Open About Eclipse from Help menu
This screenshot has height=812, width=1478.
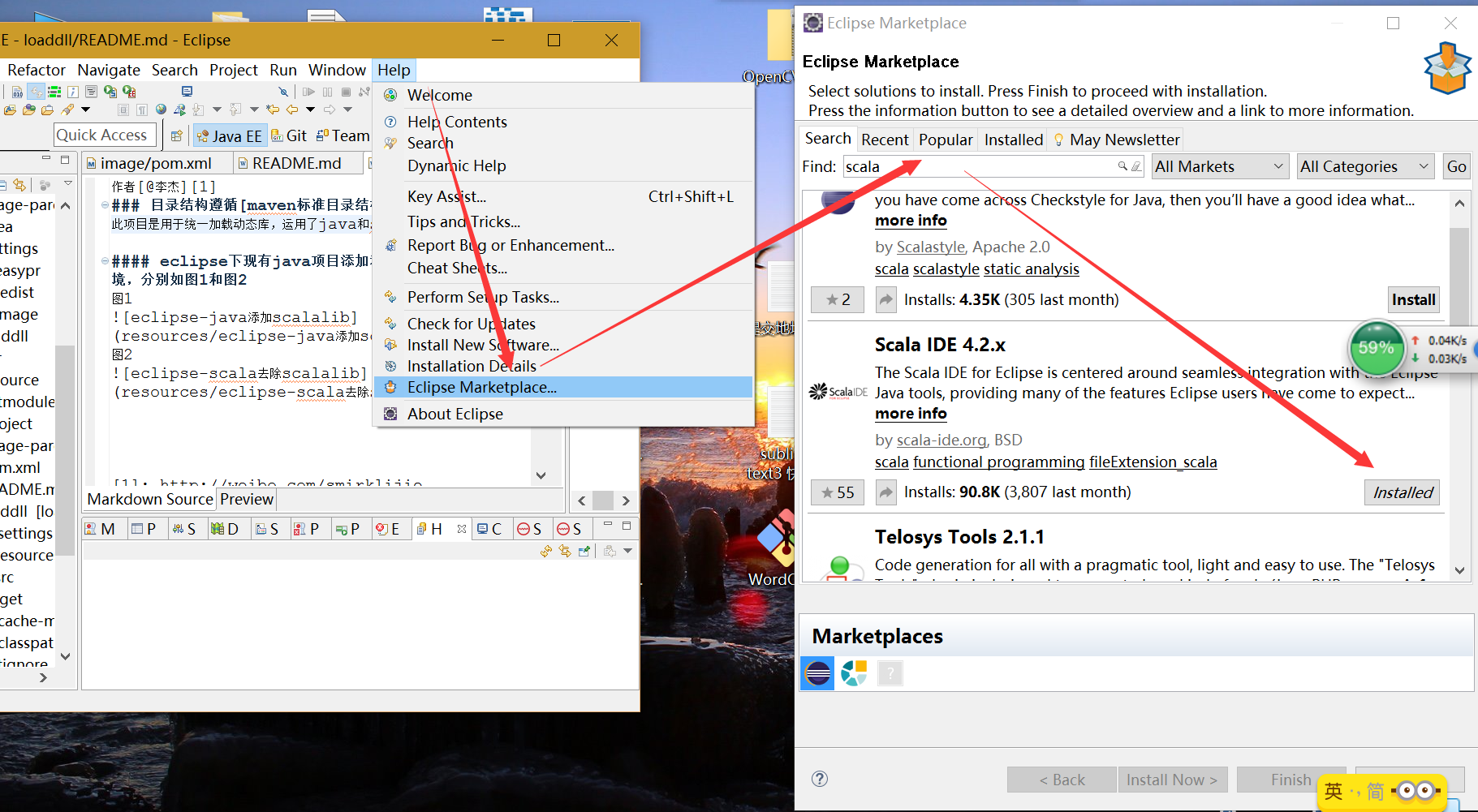tap(455, 414)
